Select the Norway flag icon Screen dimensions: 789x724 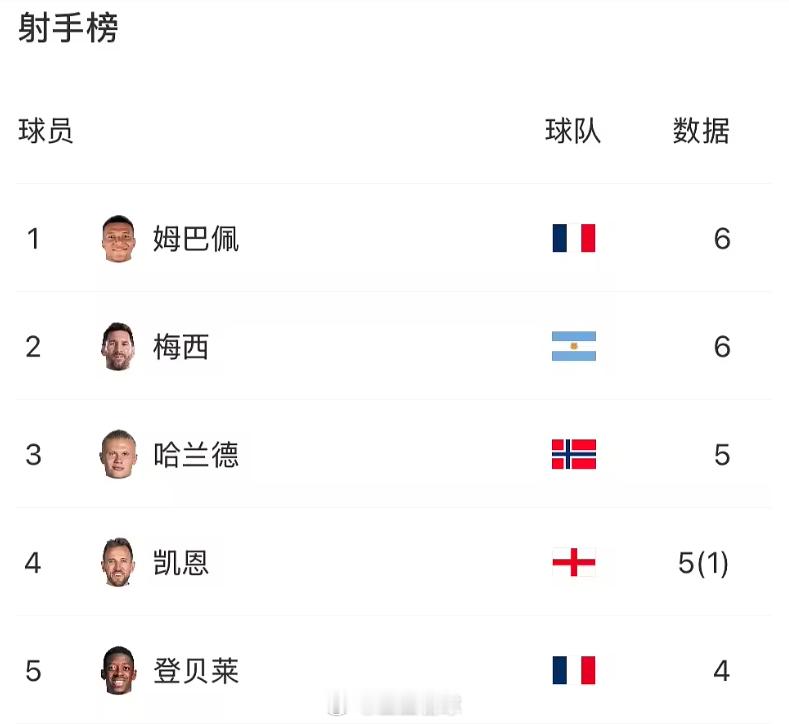(x=574, y=454)
